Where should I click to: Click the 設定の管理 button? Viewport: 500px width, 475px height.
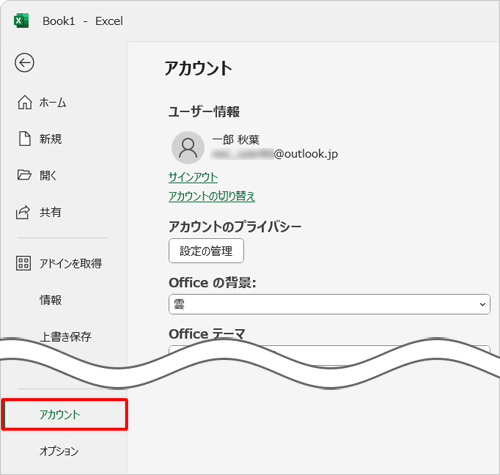206,251
